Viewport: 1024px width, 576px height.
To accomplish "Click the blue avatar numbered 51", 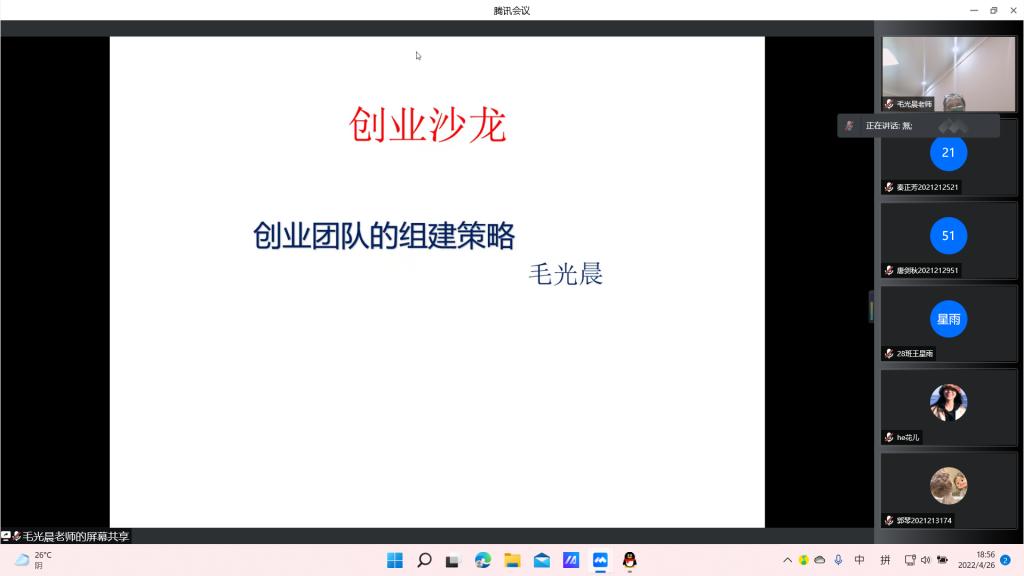I will 948,236.
